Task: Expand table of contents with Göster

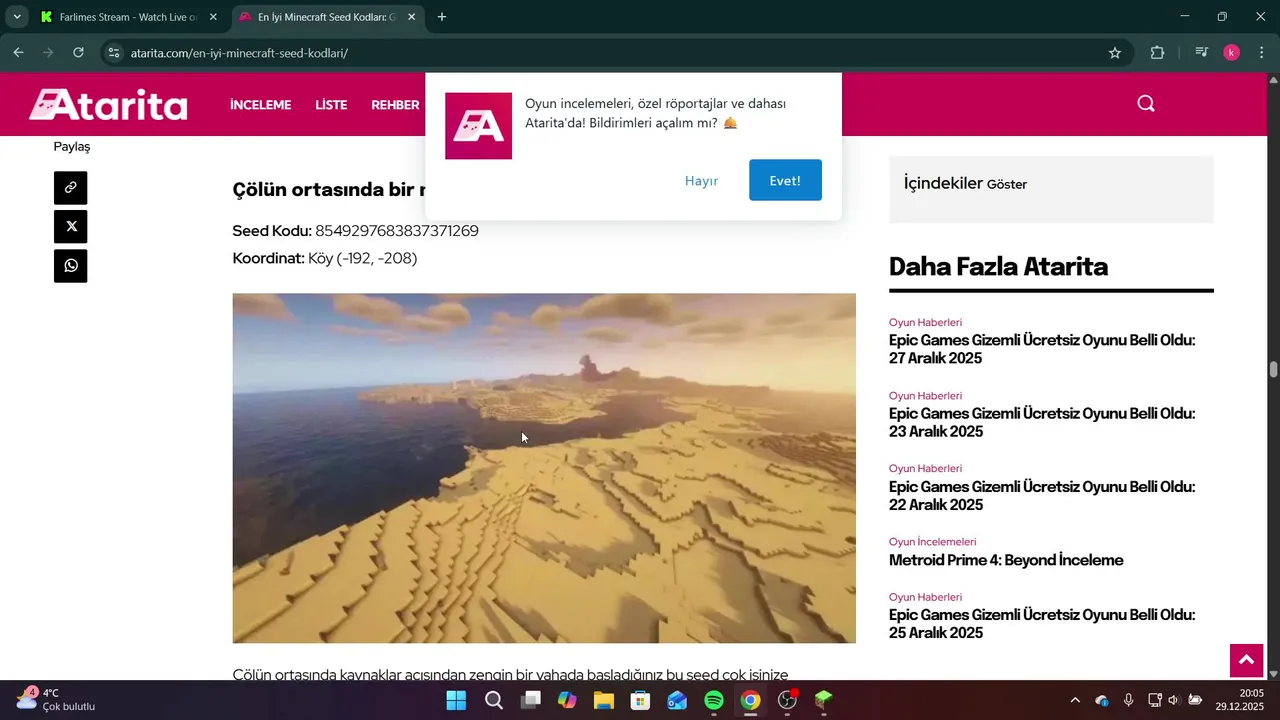Action: point(1007,184)
